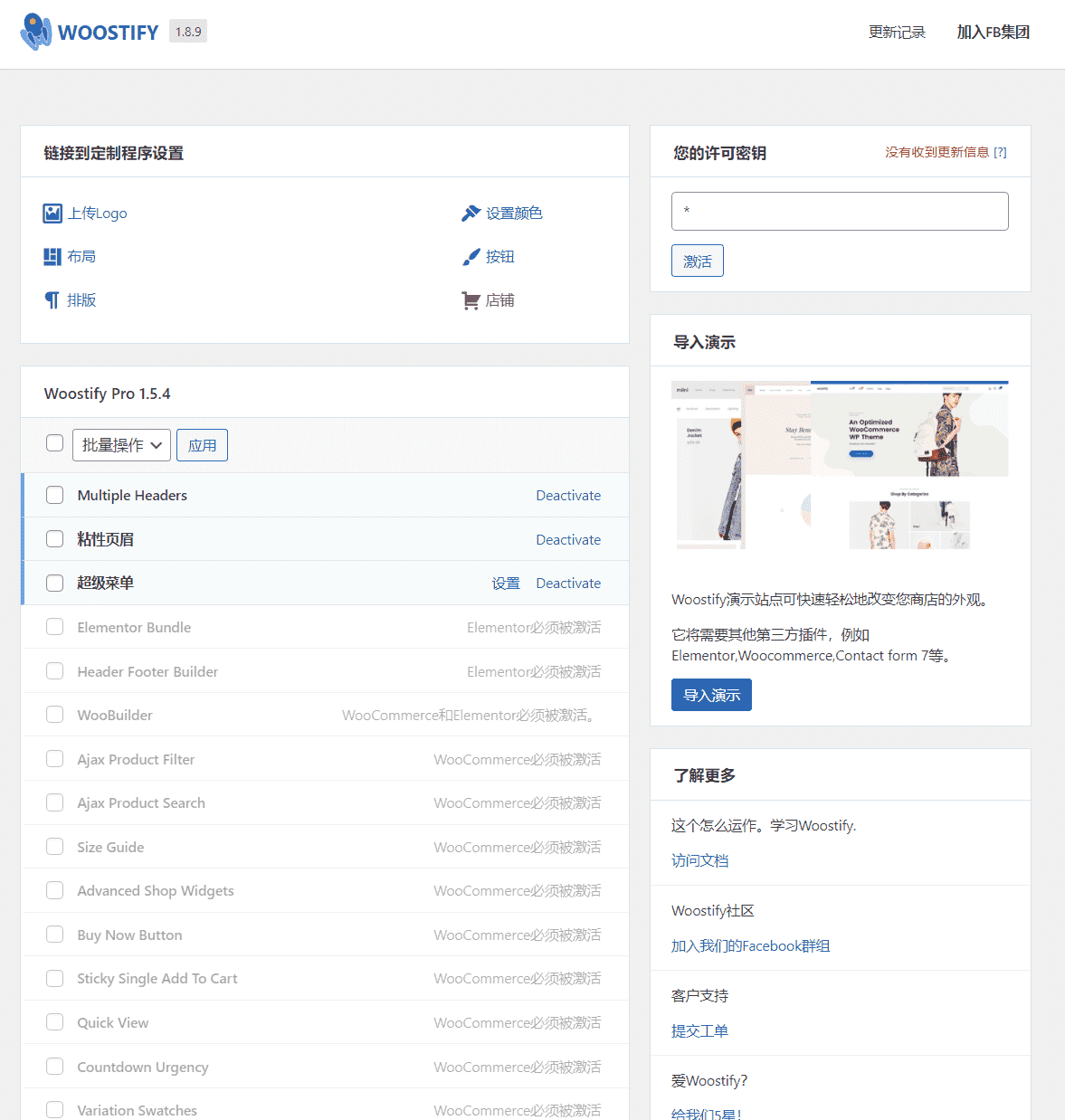Open the 提交工单 link
This screenshot has height=1120, width=1065.
click(x=699, y=1030)
